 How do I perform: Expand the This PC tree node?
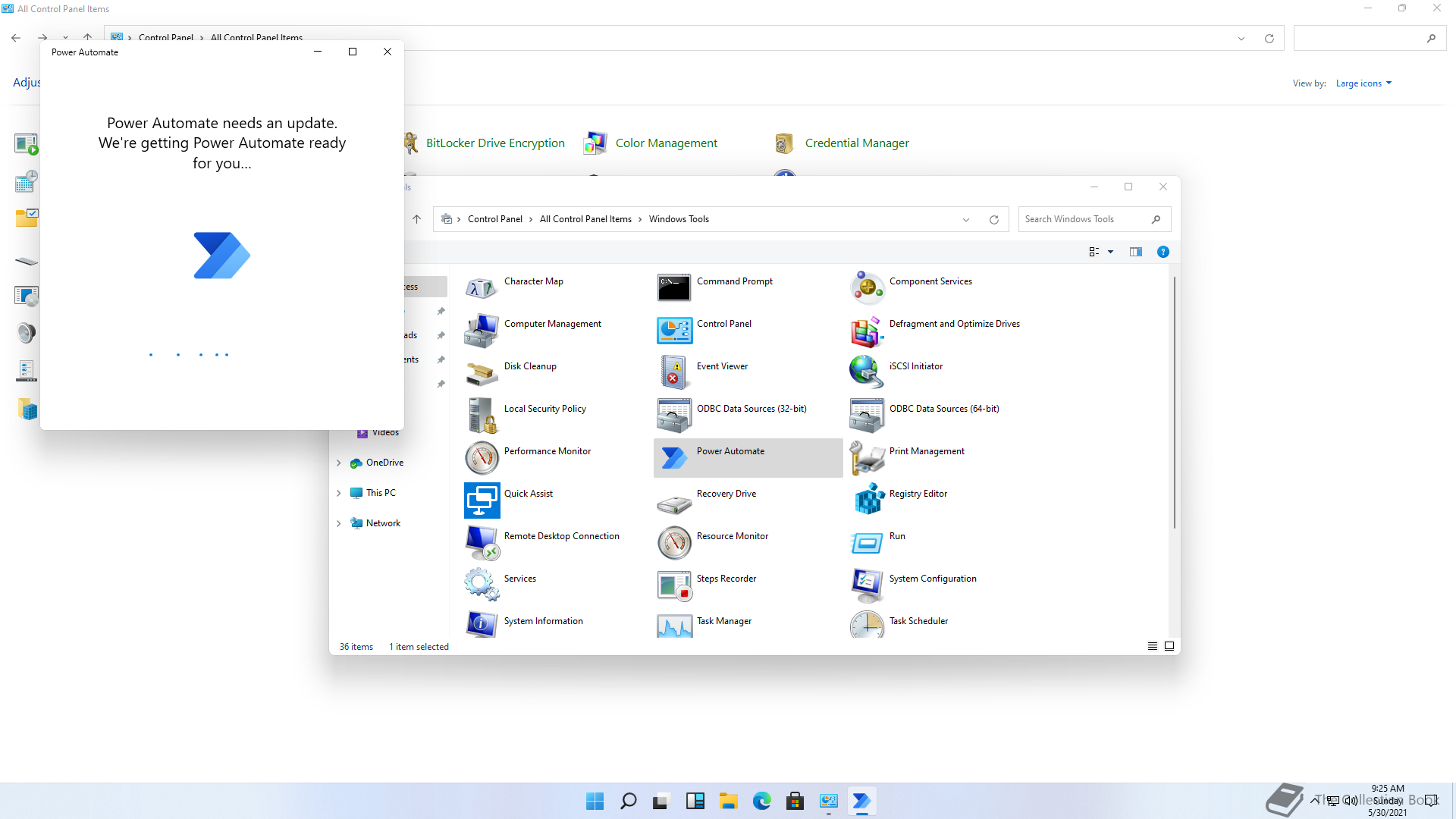[339, 493]
